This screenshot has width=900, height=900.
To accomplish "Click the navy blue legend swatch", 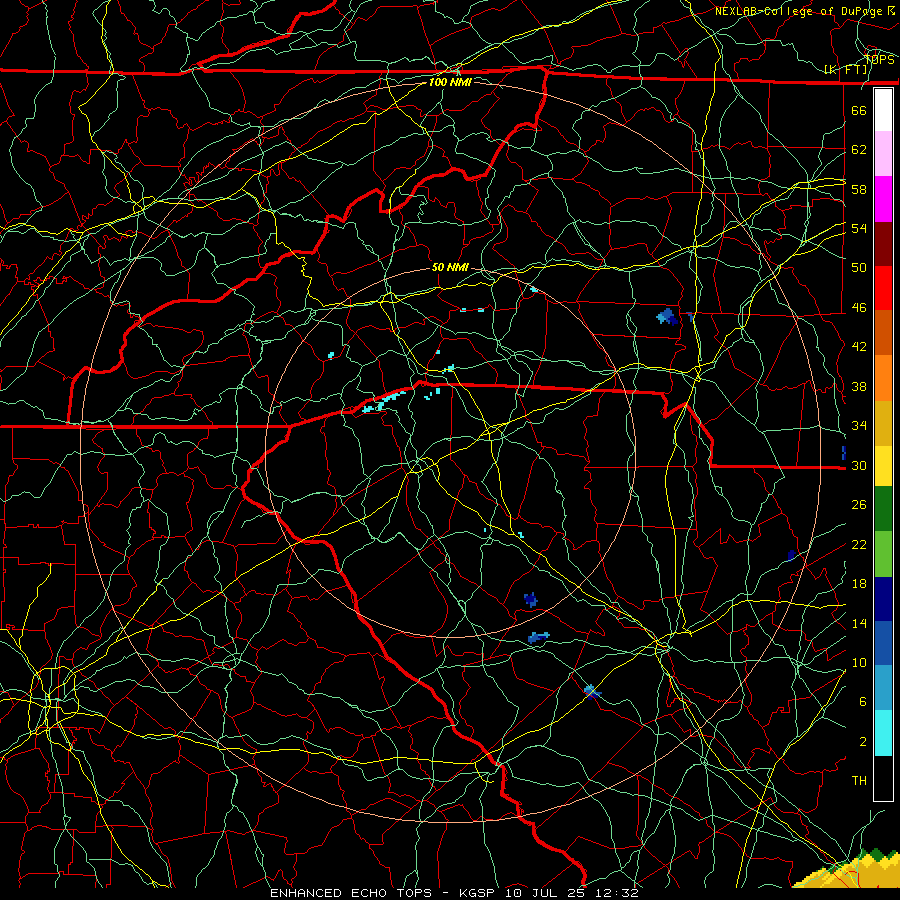I will click(883, 599).
